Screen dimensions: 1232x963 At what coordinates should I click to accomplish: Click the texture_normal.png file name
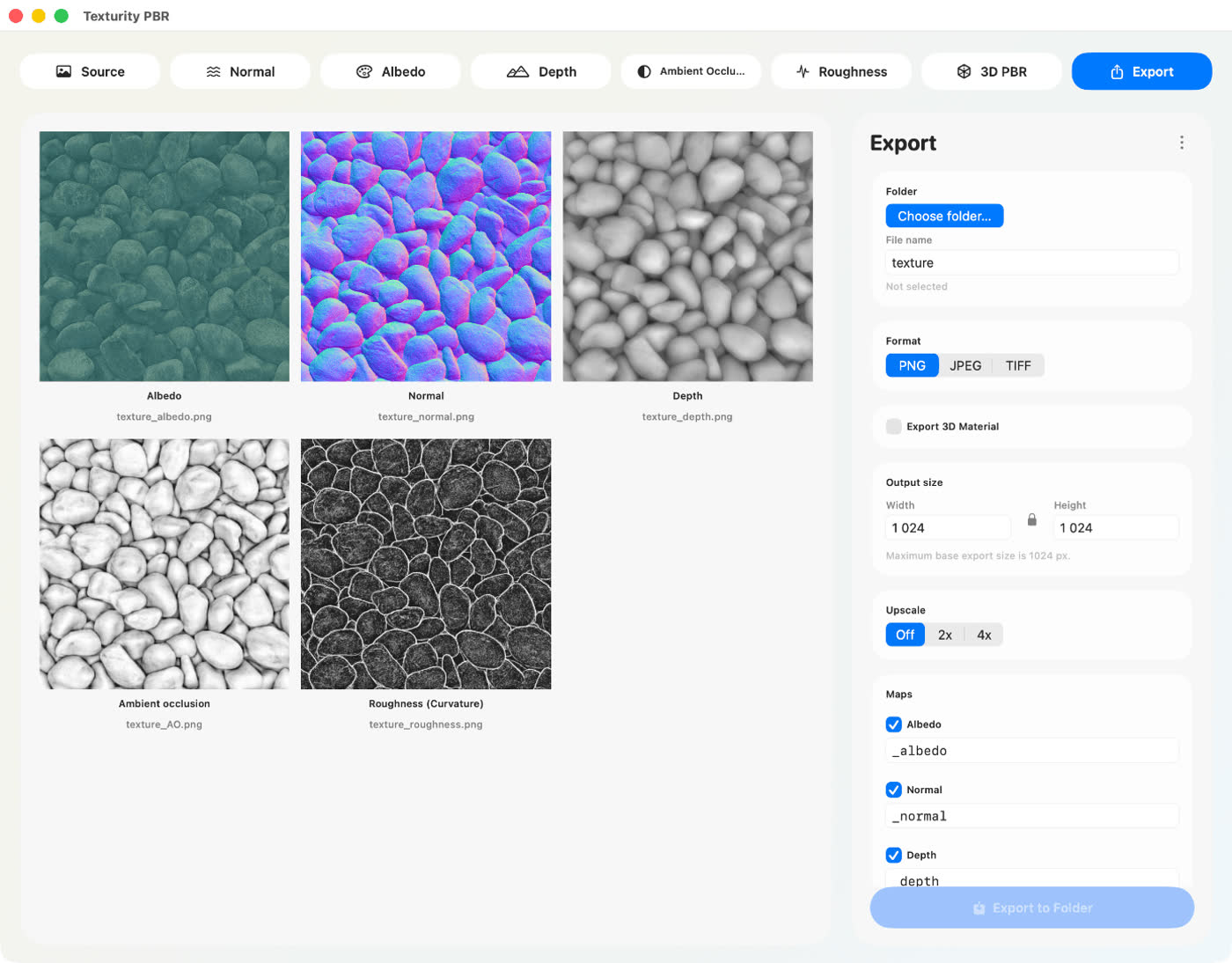[x=426, y=416]
